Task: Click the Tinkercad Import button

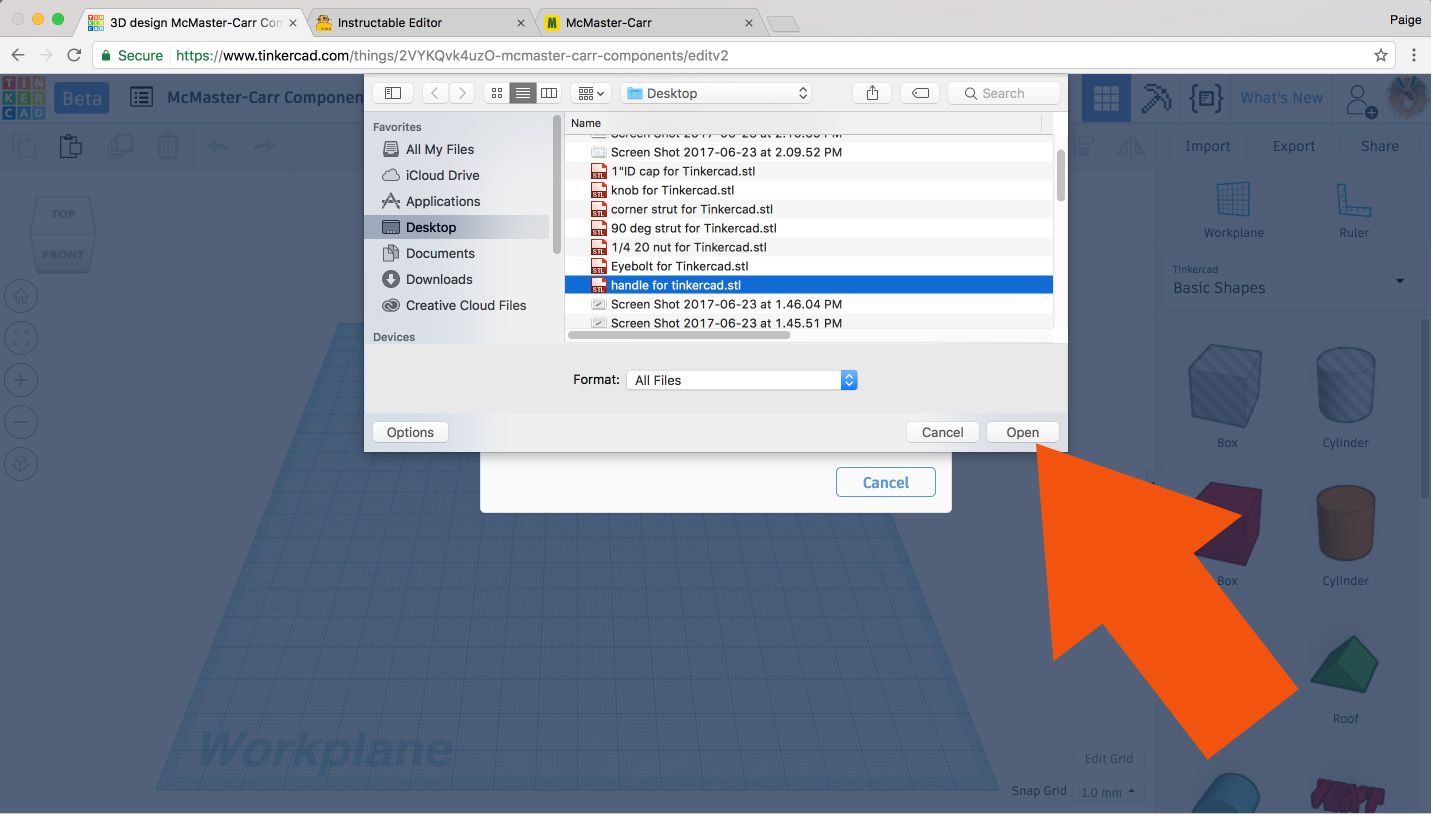Action: (1207, 146)
